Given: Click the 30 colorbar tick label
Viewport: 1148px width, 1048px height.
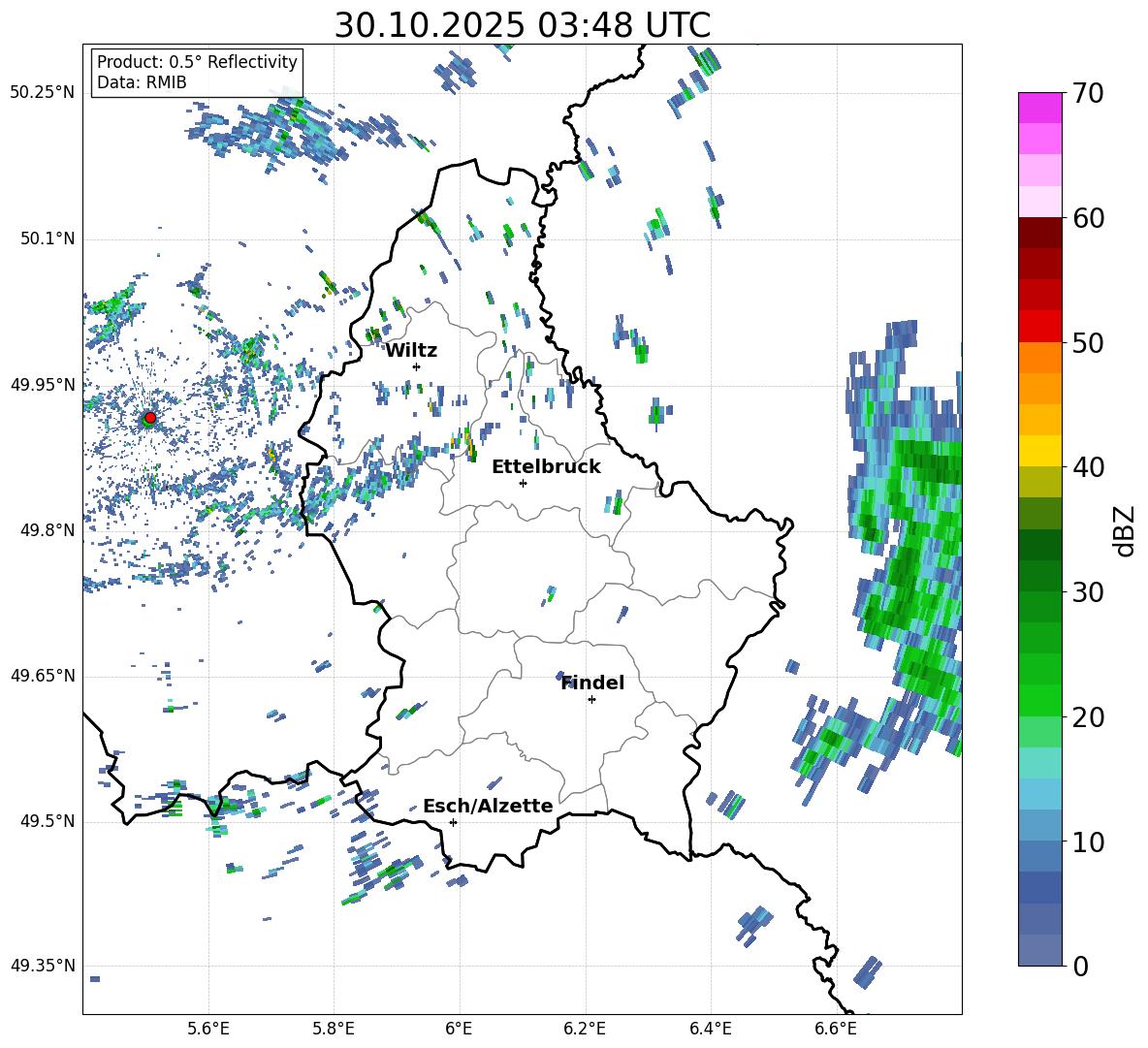Looking at the screenshot, I should (1087, 592).
